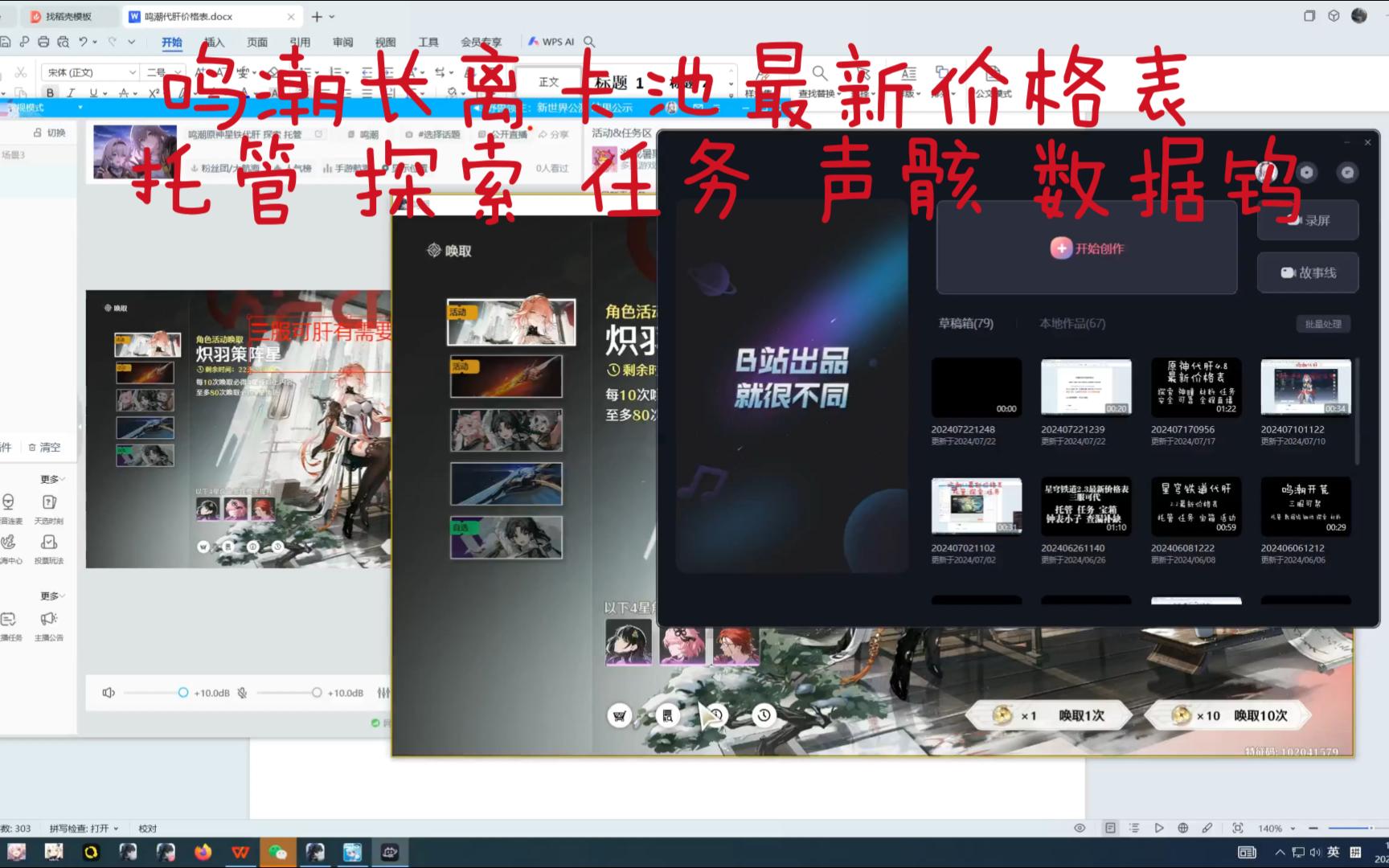Click the volume icon in system tray
This screenshot has width=1389, height=868.
(x=1315, y=852)
